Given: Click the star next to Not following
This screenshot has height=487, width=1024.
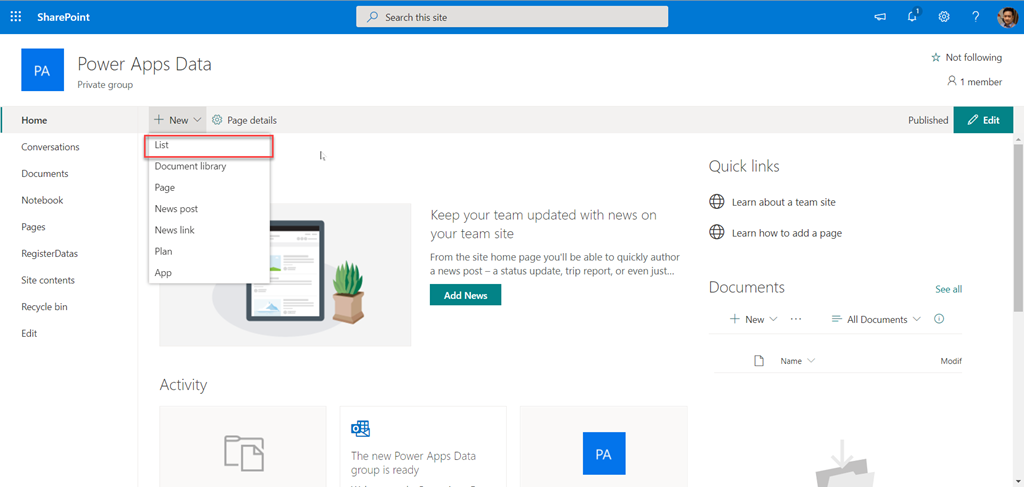Looking at the screenshot, I should pos(936,57).
